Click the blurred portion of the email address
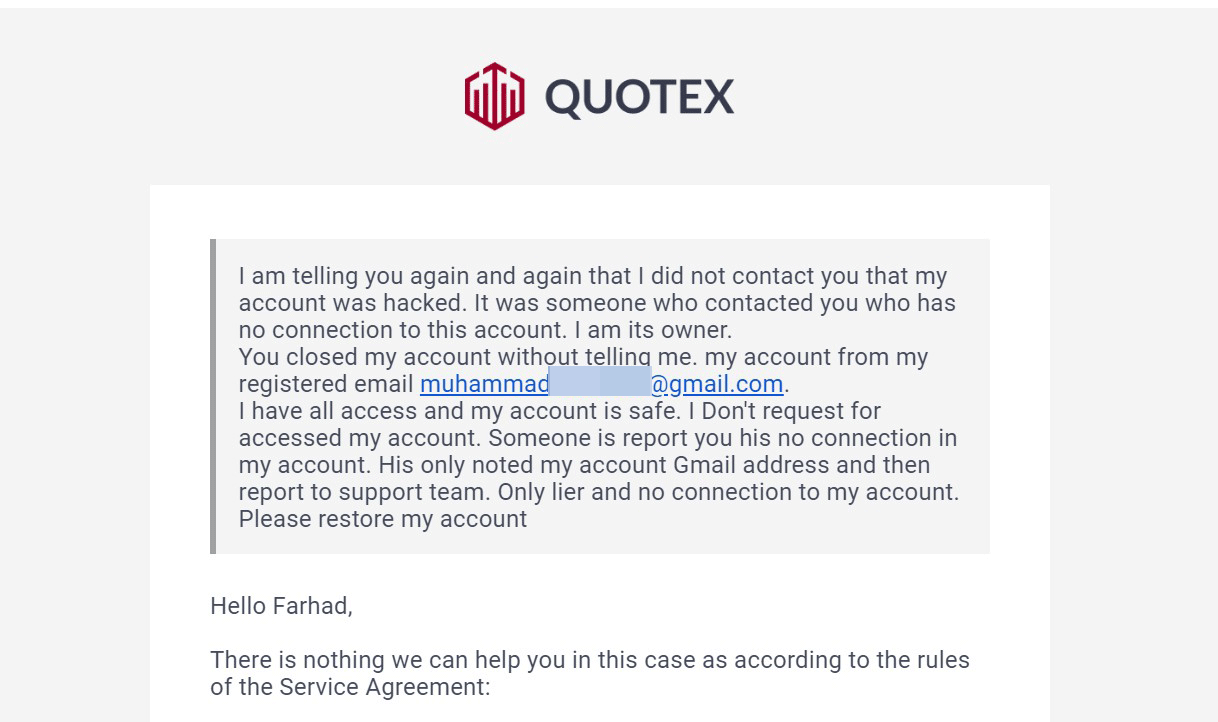The image size is (1218, 722). click(600, 384)
